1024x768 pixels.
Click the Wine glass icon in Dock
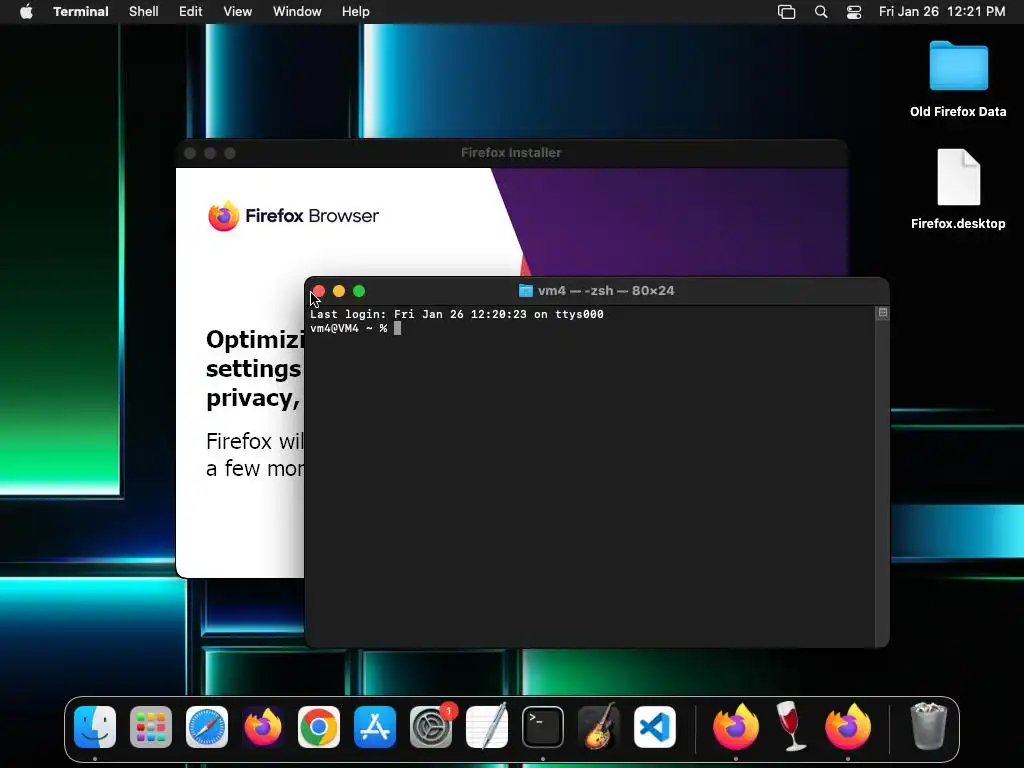[x=792, y=727]
